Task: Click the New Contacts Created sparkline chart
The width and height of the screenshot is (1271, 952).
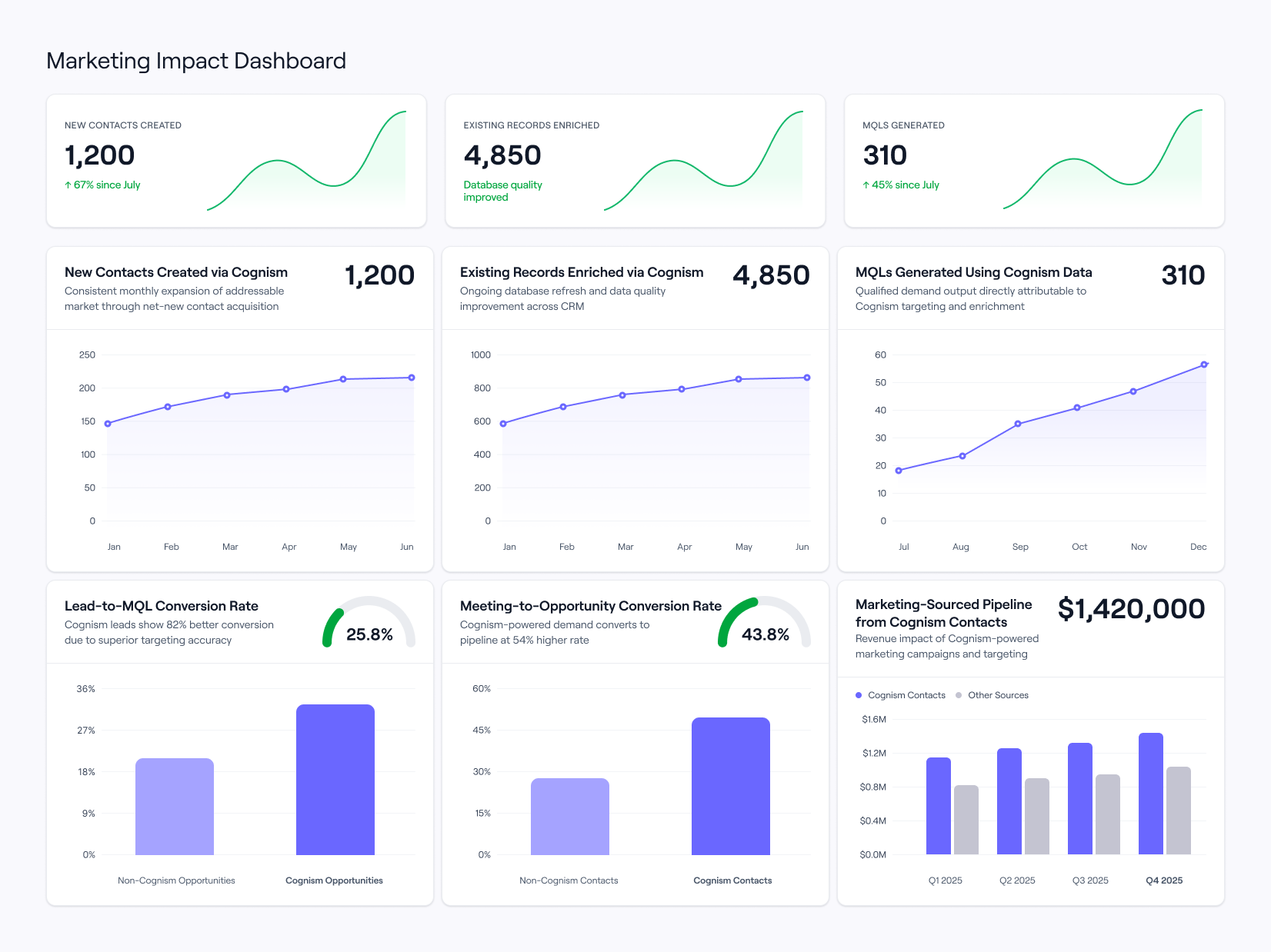Action: point(308,161)
